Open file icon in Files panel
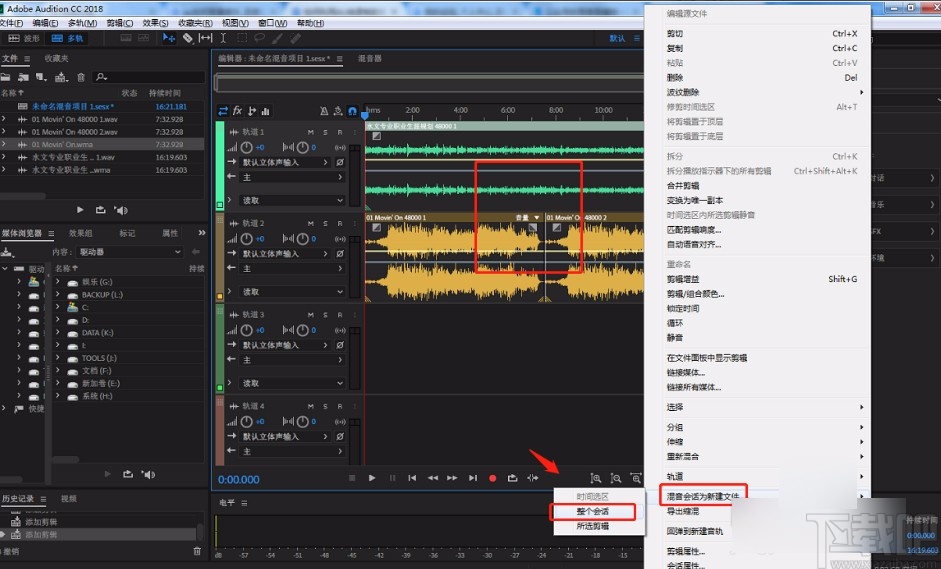Image resolution: width=941 pixels, height=569 pixels. tap(5, 77)
